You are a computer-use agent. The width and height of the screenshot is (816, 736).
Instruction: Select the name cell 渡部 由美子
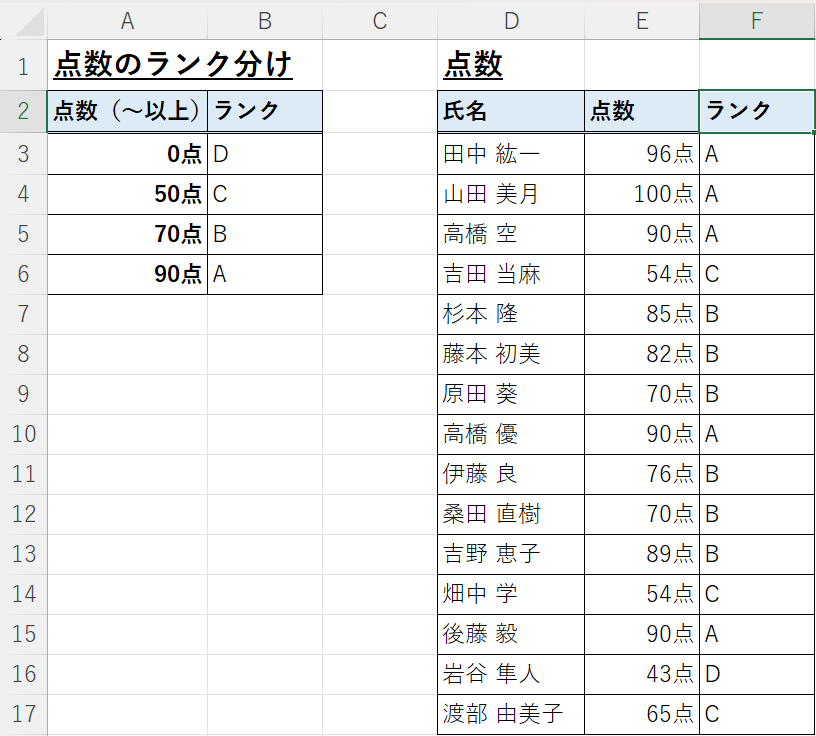pos(511,714)
